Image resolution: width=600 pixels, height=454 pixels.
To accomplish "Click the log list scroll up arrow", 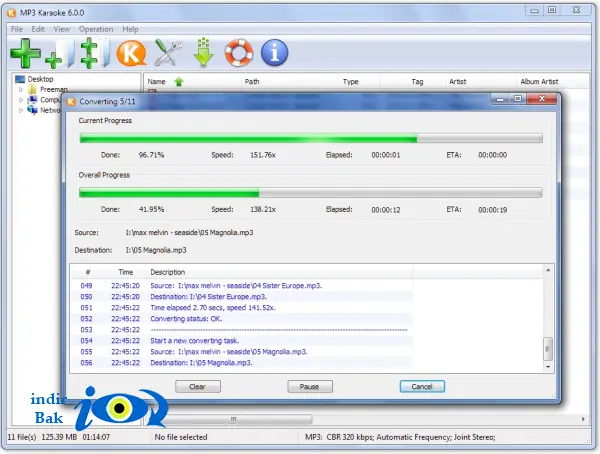I will click(548, 271).
